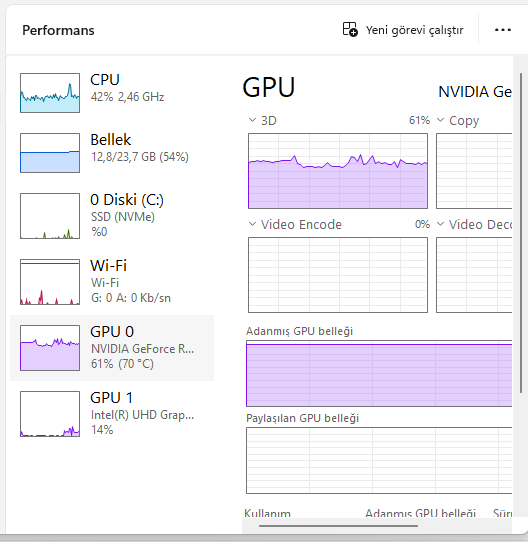Click the Adanmış GPU belleği graph
Viewport: 528px width, 542px height.
[379, 373]
